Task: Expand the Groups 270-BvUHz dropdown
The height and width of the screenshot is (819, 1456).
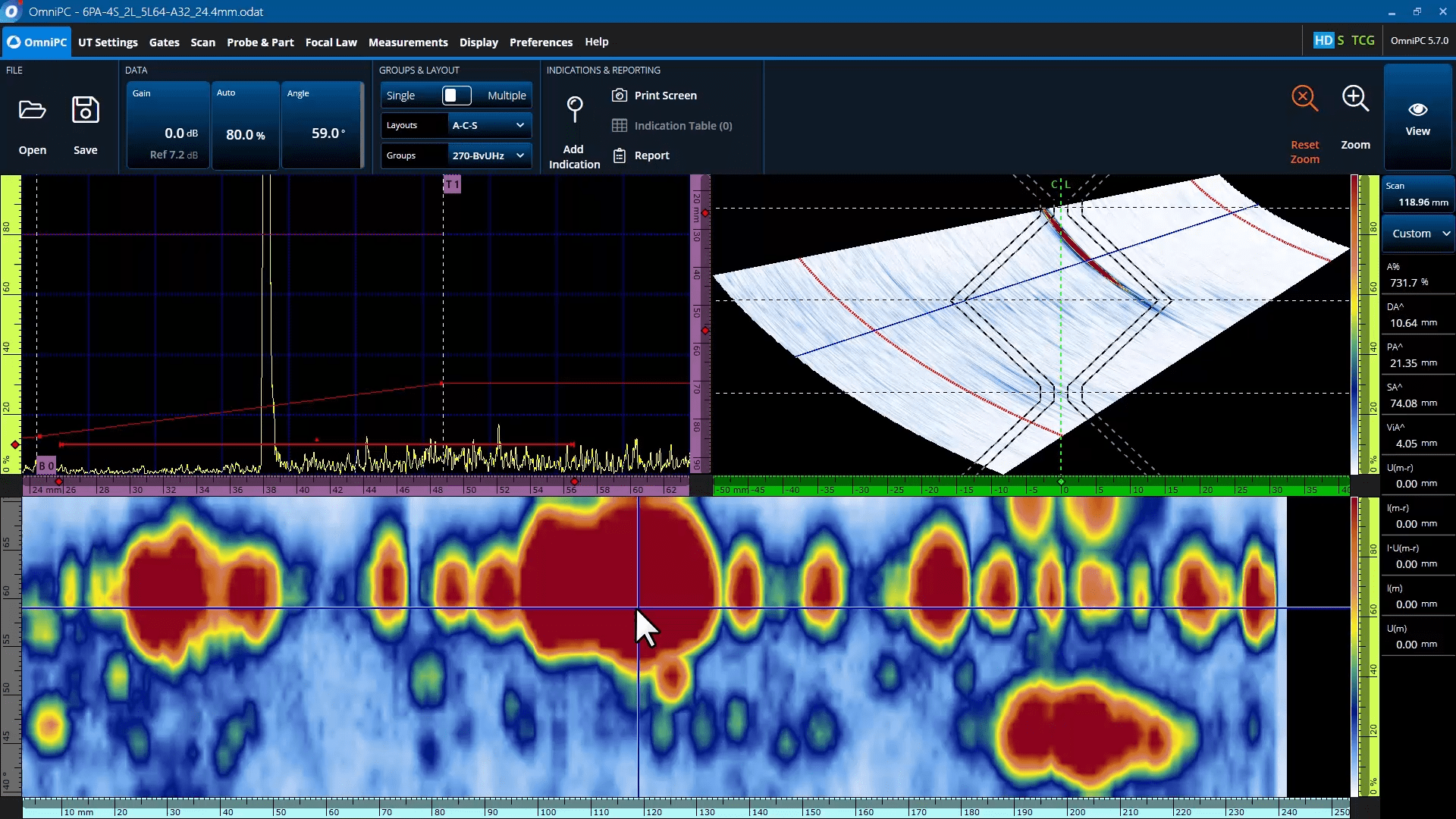Action: point(489,155)
